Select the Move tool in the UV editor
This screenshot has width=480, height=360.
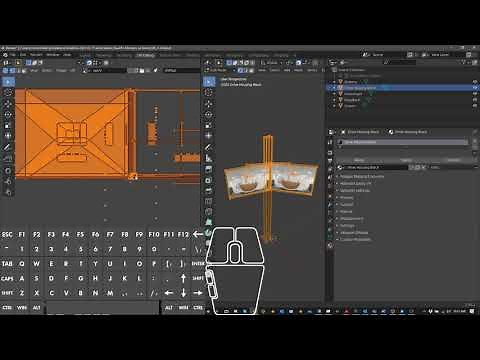point(8,104)
